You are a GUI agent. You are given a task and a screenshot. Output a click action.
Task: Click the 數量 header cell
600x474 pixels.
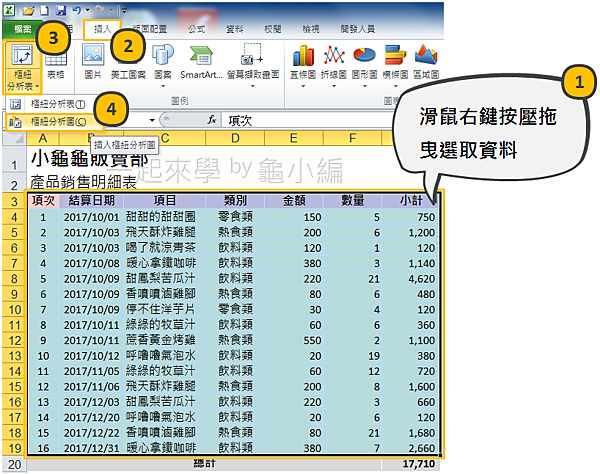pos(352,200)
